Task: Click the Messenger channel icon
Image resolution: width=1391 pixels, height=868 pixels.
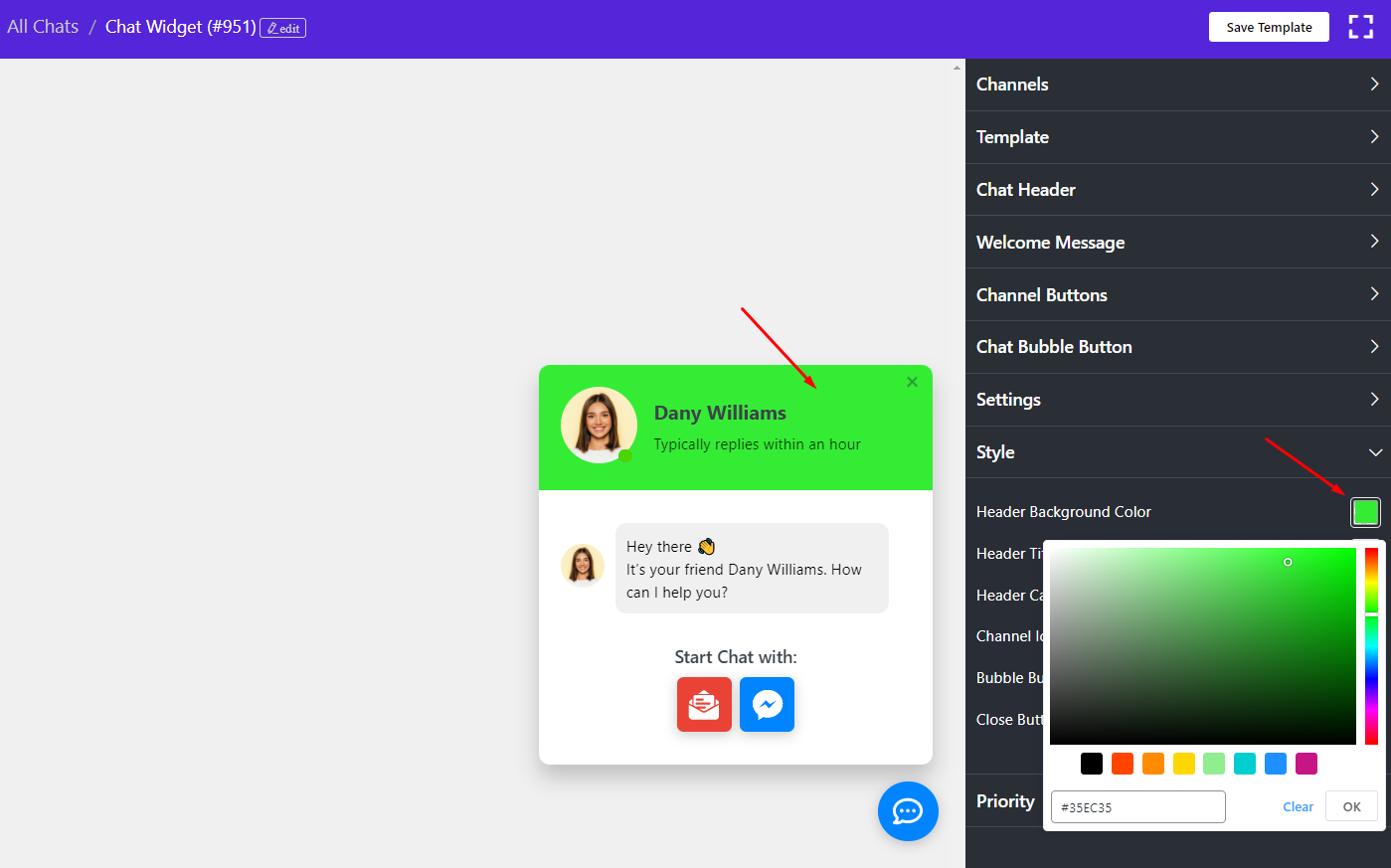Action: tap(767, 704)
